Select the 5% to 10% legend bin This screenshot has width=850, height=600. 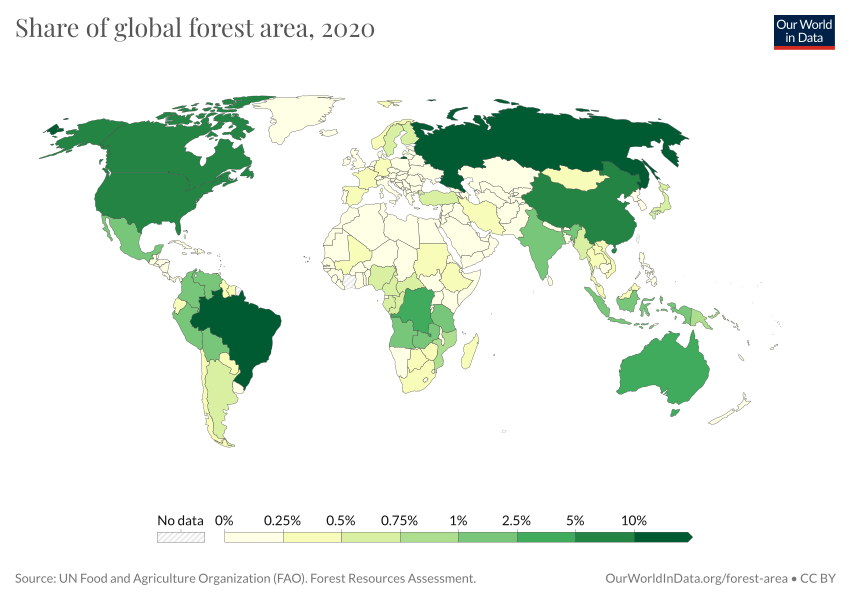coord(605,537)
